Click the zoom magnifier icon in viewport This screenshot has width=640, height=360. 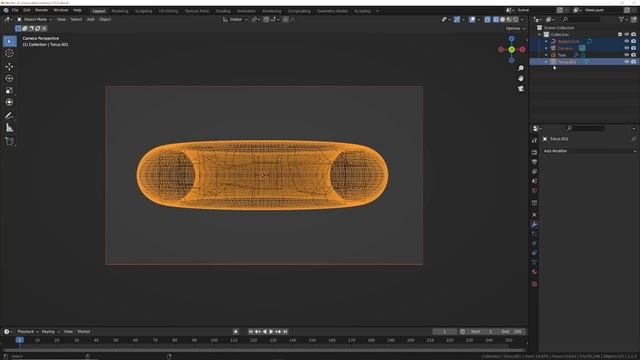point(521,68)
